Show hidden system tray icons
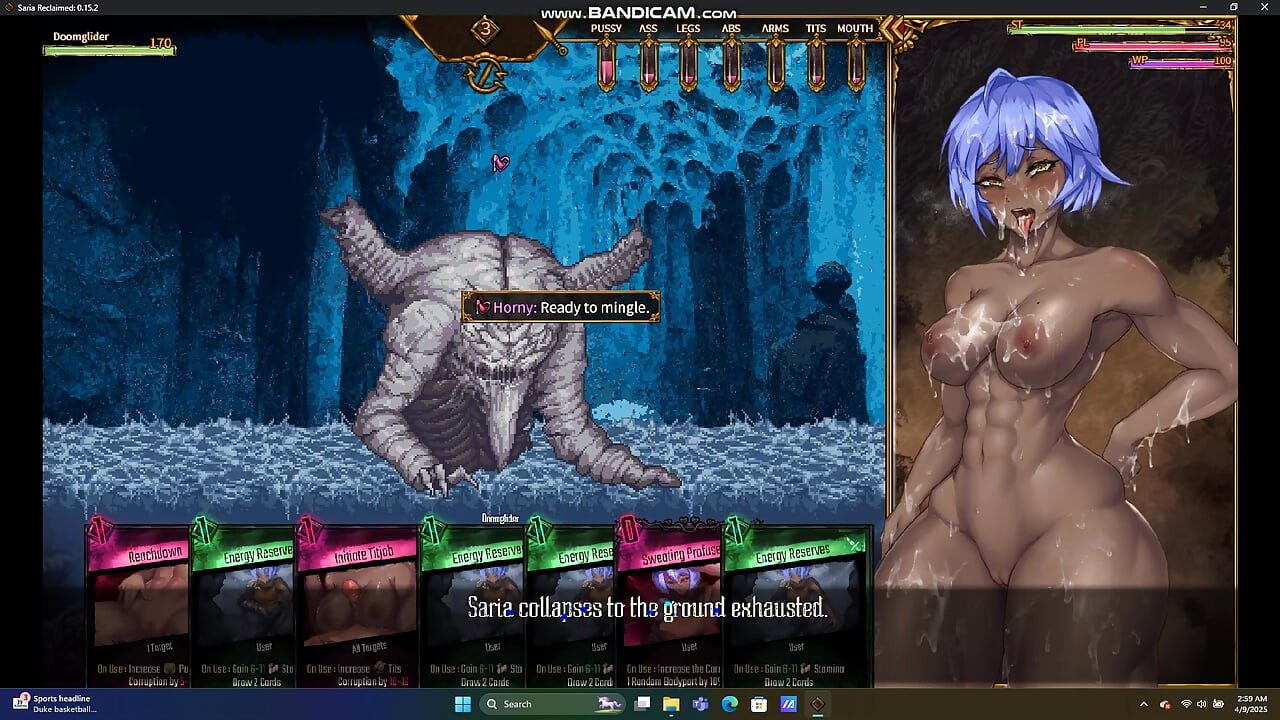 [x=1144, y=704]
